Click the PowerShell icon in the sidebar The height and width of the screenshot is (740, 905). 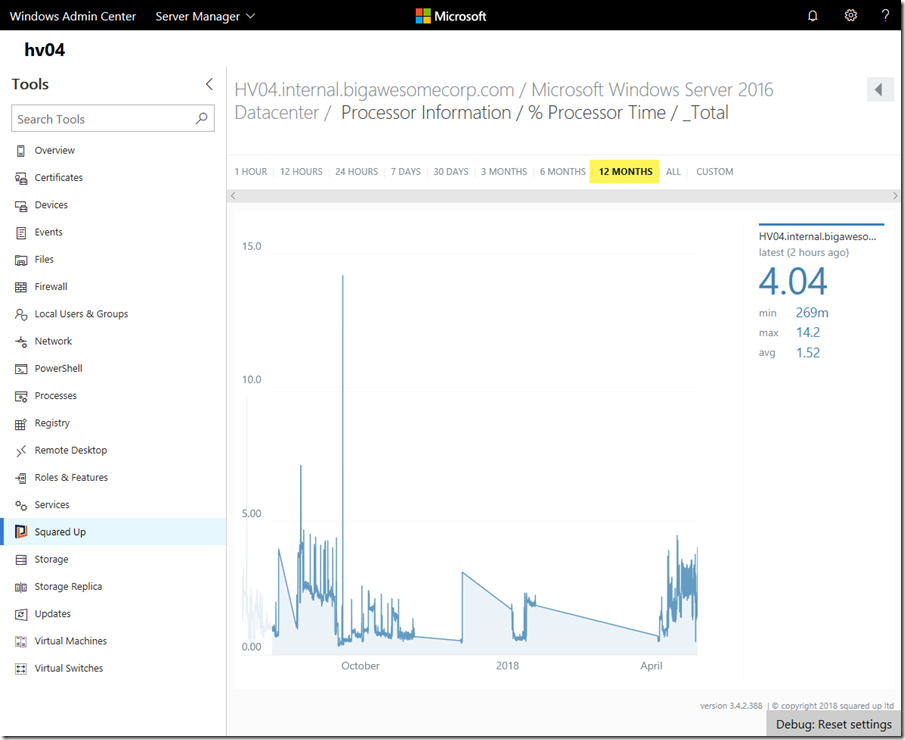(21, 369)
